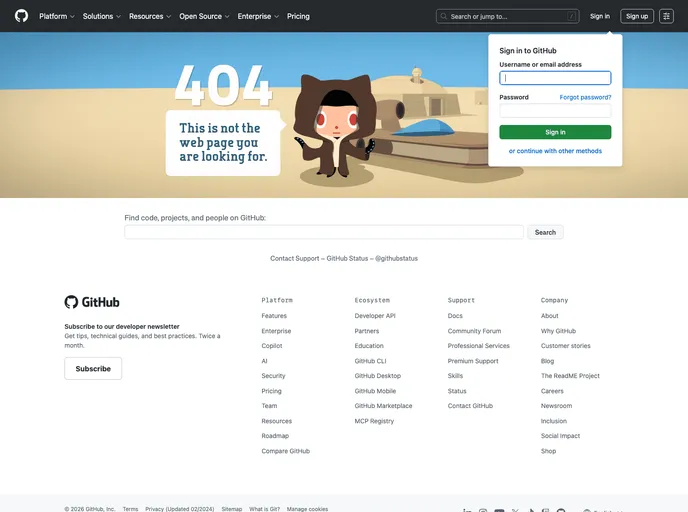This screenshot has height=512, width=688.
Task: Click into the Password field
Action: (x=555, y=111)
